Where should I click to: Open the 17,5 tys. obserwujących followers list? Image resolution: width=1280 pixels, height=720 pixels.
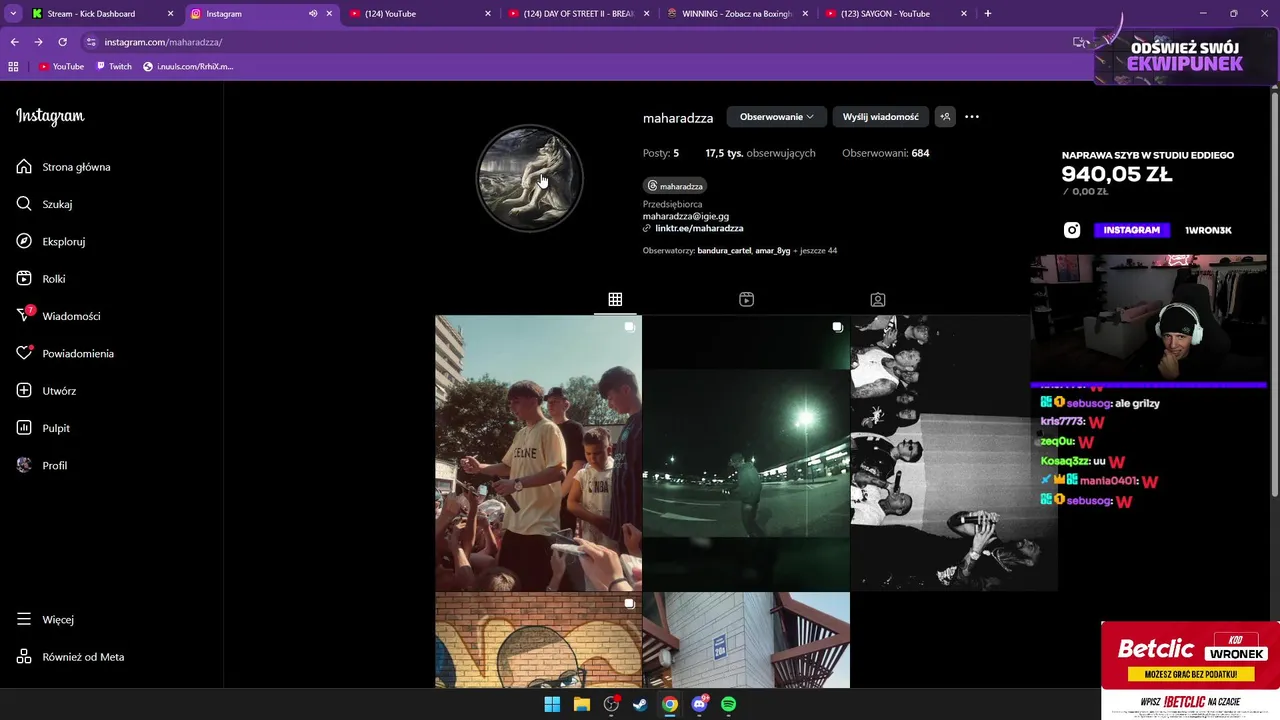[760, 153]
